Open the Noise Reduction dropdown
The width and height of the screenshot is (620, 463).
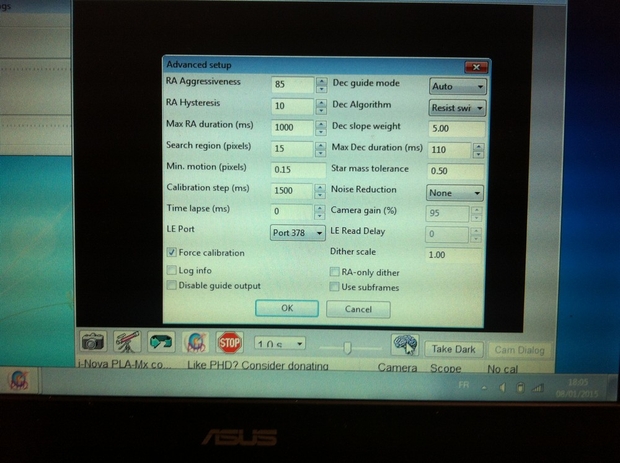tap(455, 193)
